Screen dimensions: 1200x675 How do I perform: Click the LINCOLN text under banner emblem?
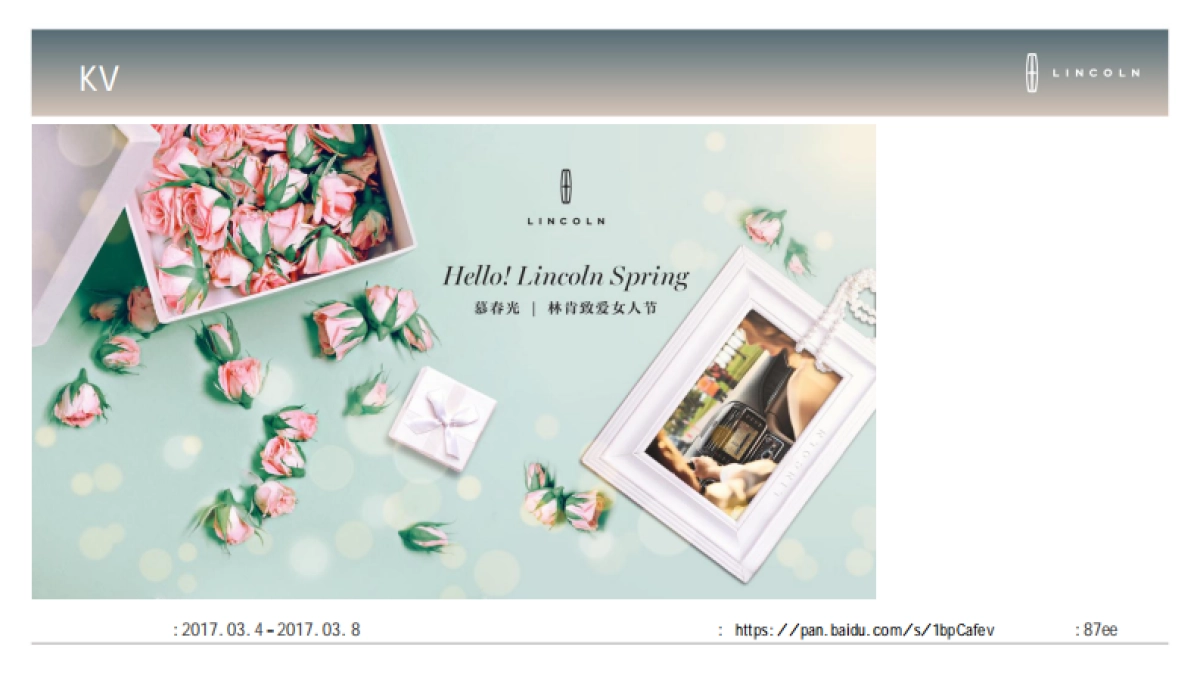click(566, 221)
